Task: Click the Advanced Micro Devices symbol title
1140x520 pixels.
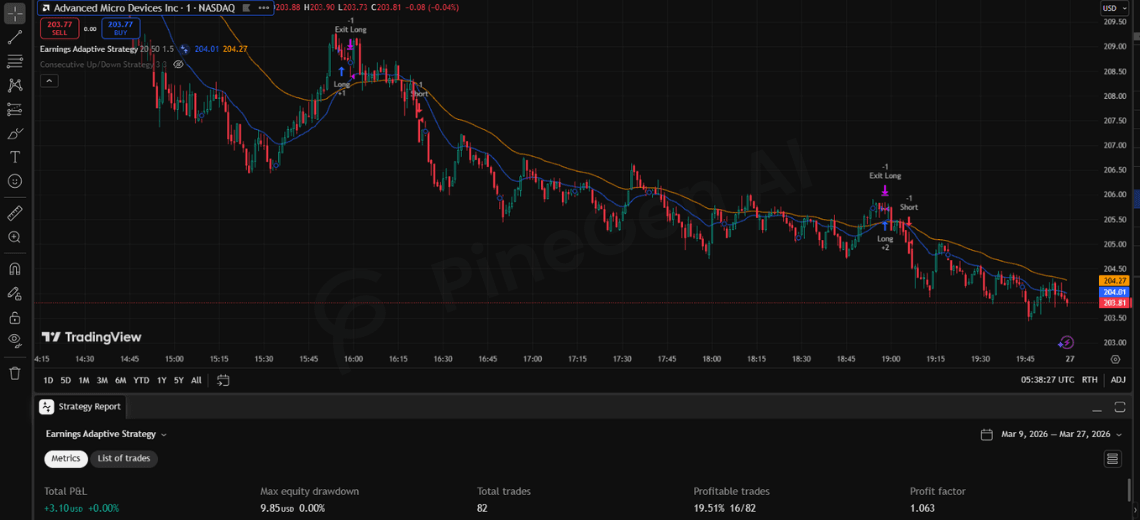Action: pyautogui.click(x=146, y=7)
